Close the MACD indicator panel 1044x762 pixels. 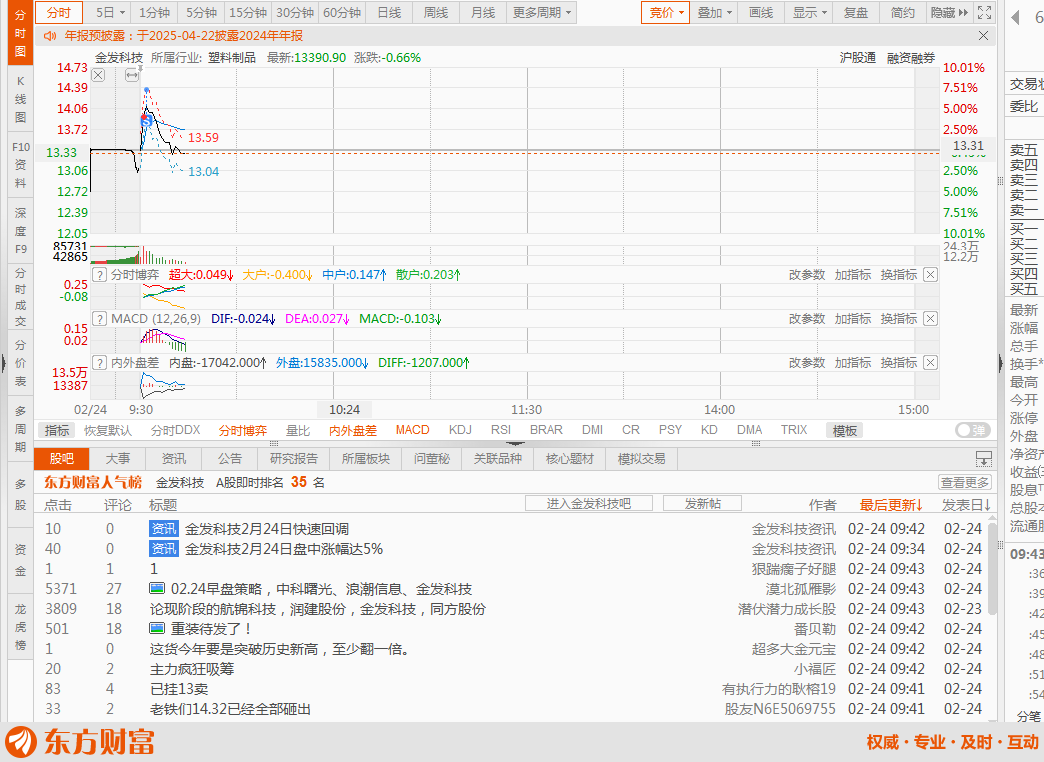click(x=931, y=319)
